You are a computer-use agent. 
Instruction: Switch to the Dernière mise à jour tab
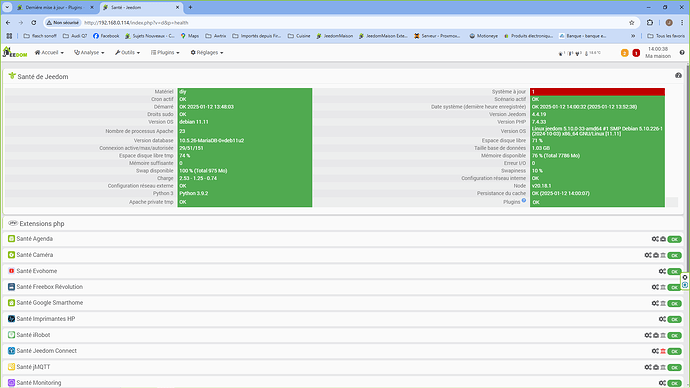pos(55,7)
